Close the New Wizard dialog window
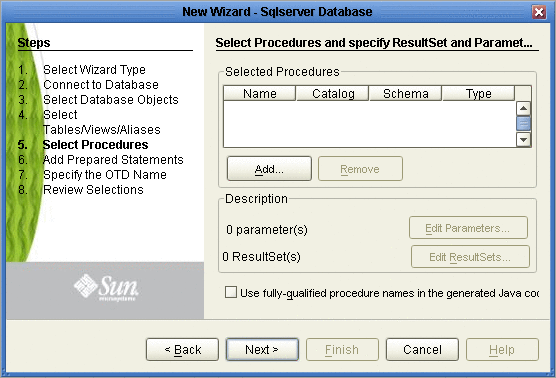This screenshot has width=556, height=378. (539, 12)
